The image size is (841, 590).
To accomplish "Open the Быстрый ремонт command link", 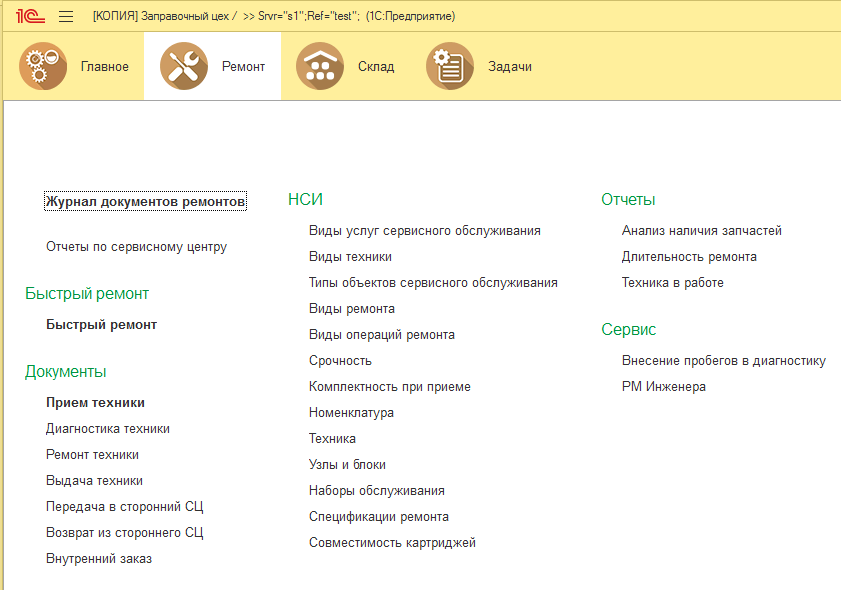I will [x=101, y=325].
